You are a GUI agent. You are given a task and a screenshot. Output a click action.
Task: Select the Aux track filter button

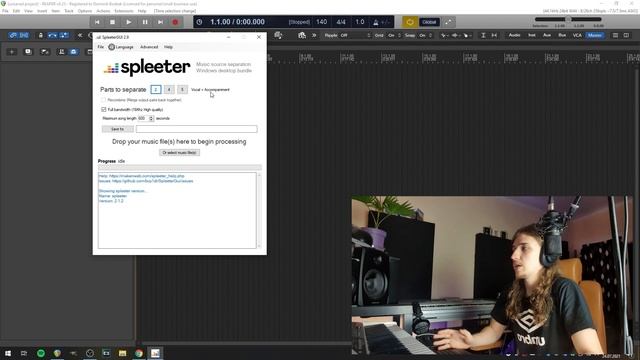pos(547,36)
